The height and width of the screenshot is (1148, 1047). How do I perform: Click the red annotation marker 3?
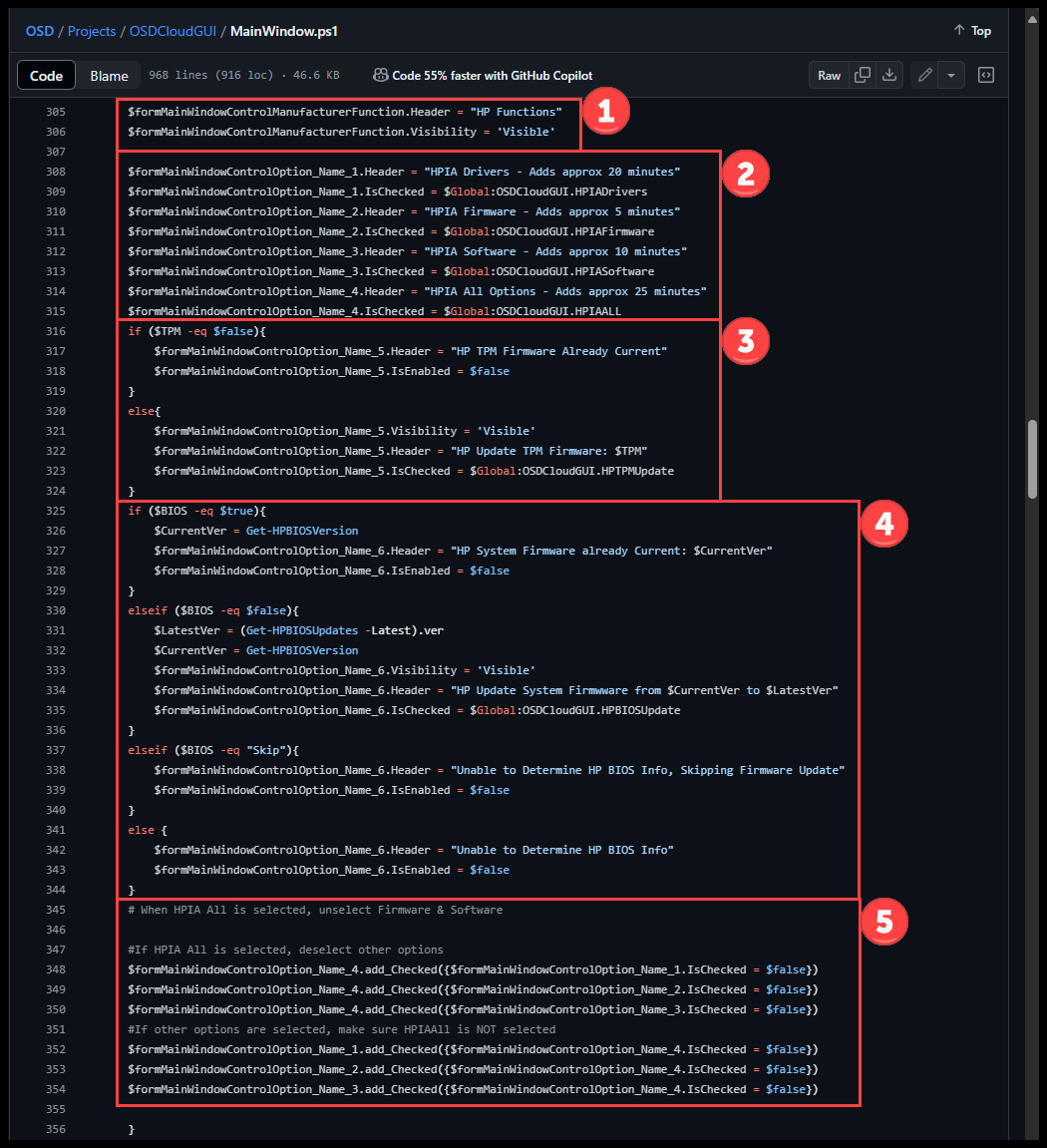pyautogui.click(x=744, y=342)
